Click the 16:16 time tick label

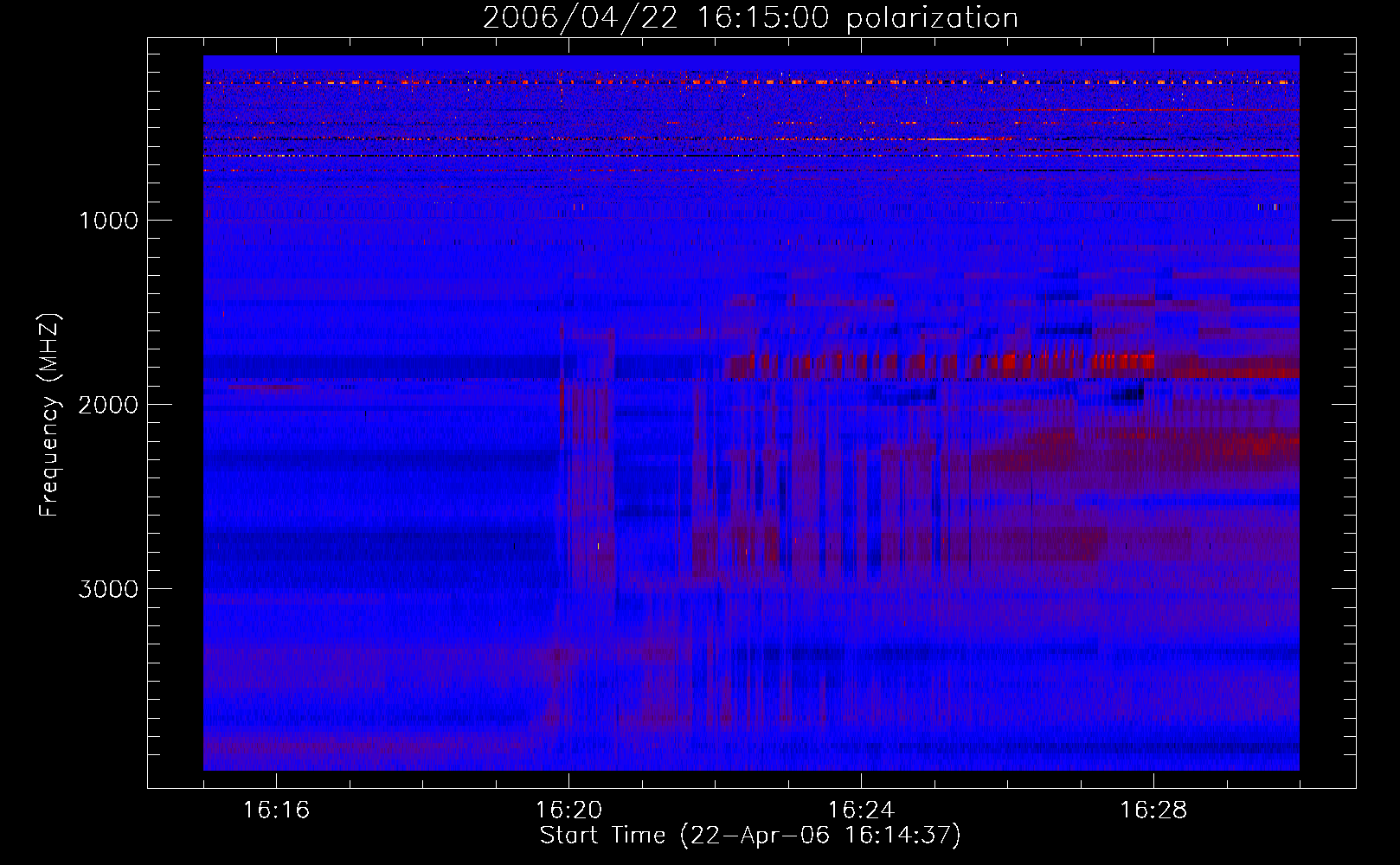pos(276,811)
